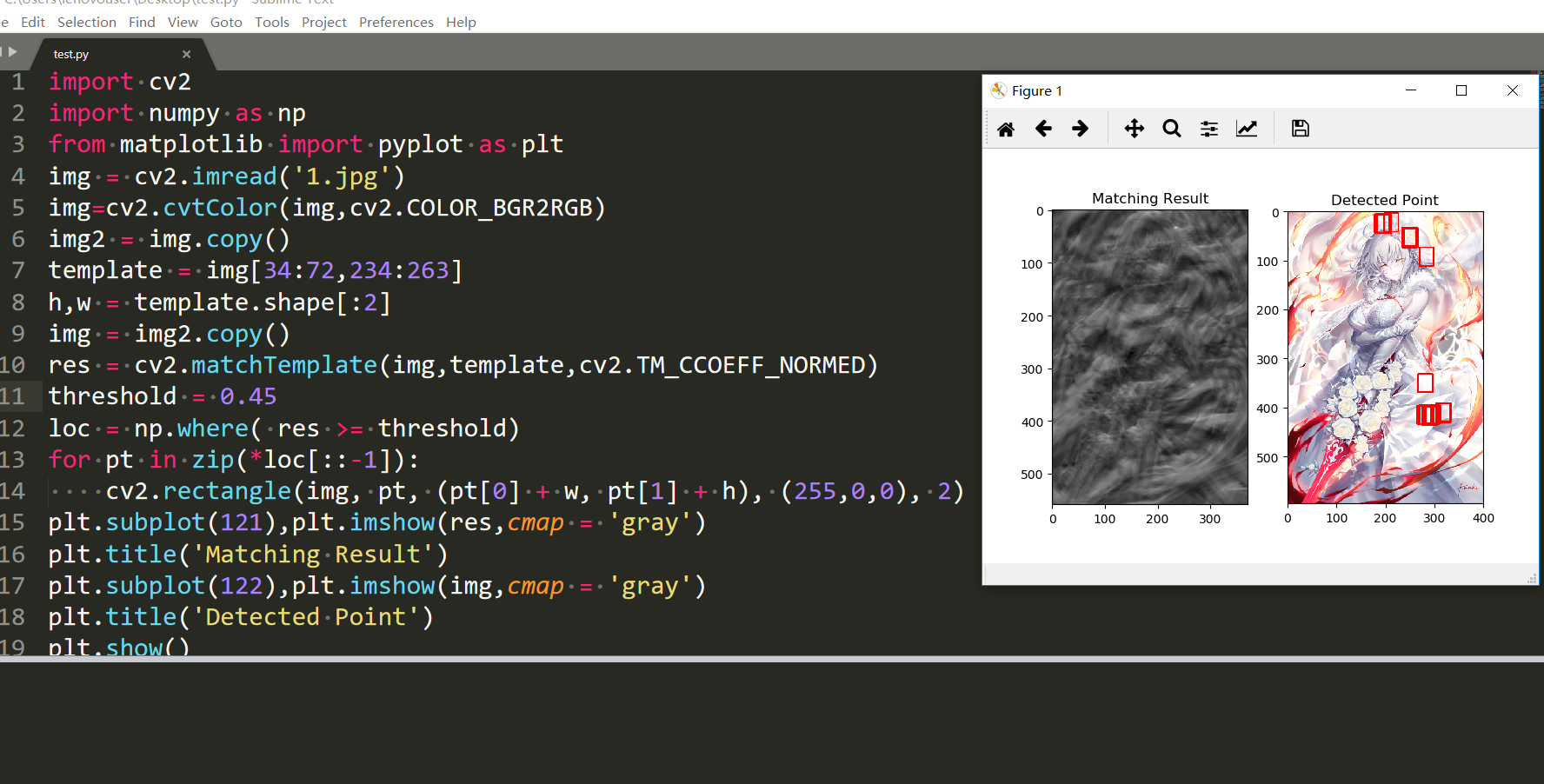Click 'plt.show()' on line 19

[x=119, y=648]
